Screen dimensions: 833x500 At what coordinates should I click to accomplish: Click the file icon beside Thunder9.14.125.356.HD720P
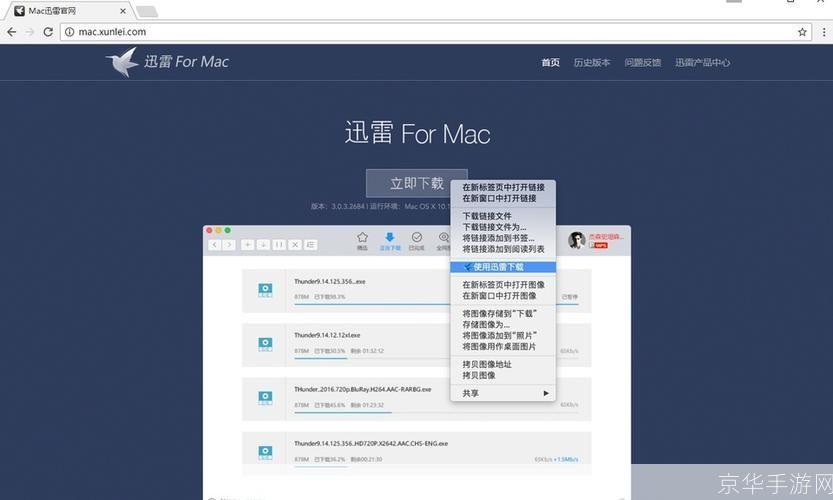[265, 452]
